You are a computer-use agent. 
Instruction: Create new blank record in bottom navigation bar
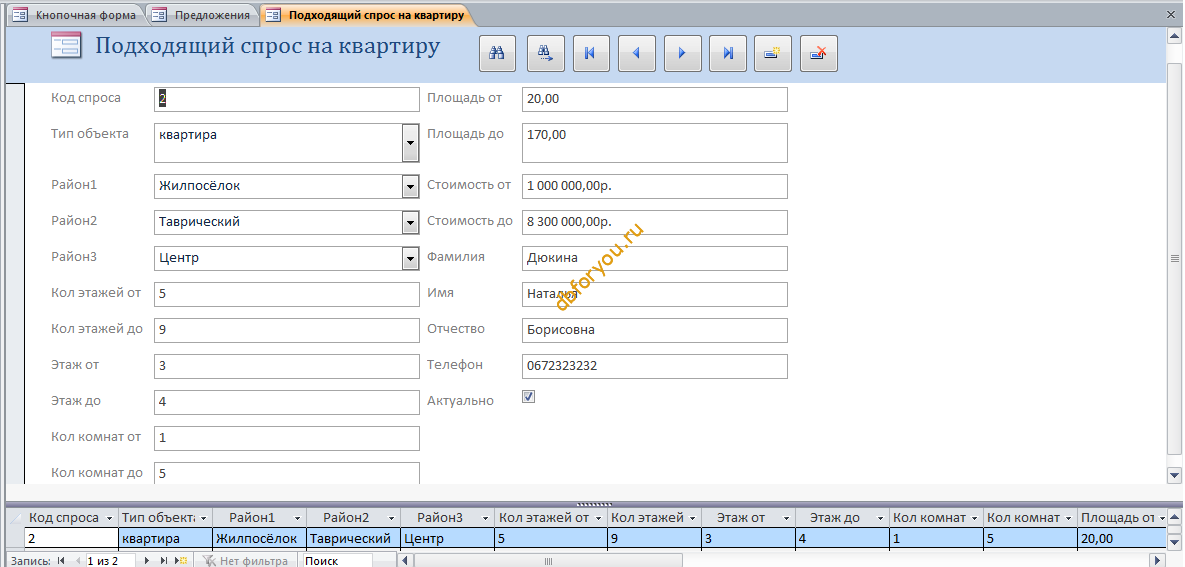tap(182, 561)
